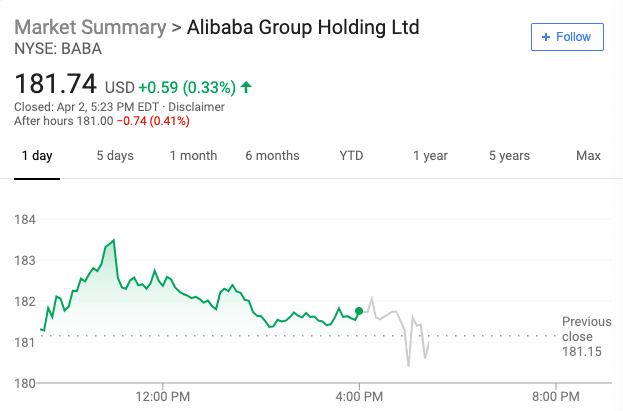The image size is (623, 411).
Task: Click the Previous close 181.15 label
Action: pos(586,337)
